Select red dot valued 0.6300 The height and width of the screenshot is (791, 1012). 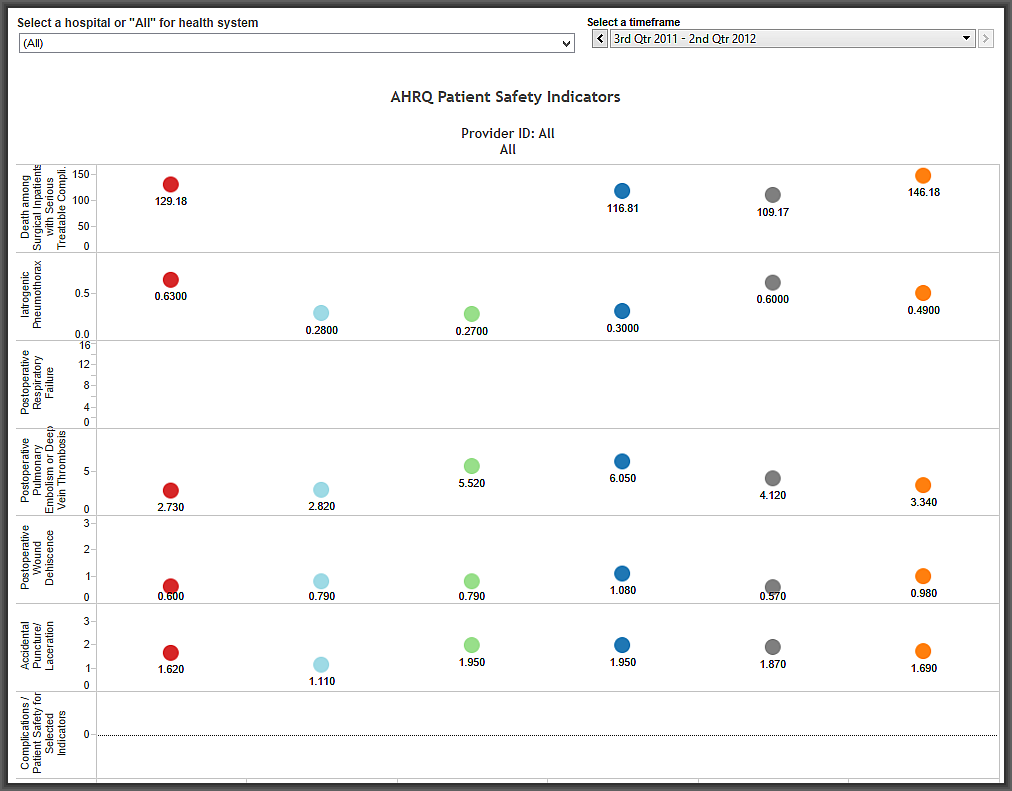170,279
